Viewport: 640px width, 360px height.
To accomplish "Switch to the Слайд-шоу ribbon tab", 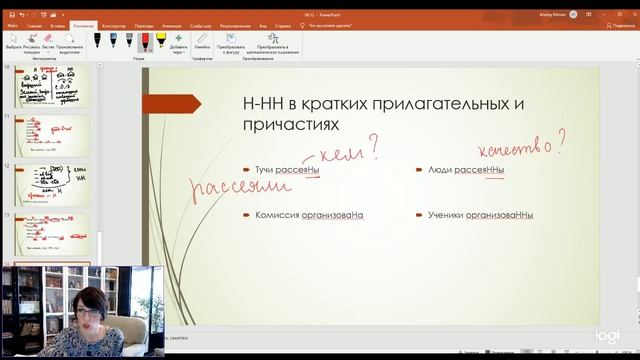I will coord(201,26).
